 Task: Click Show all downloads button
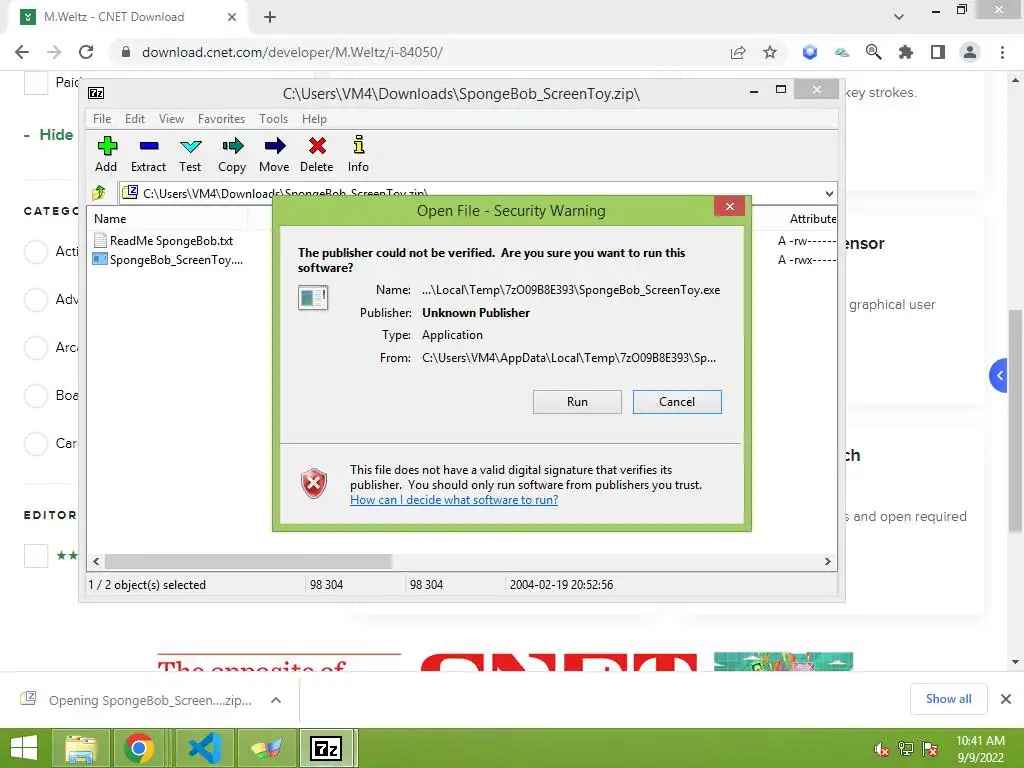pyautogui.click(x=948, y=699)
